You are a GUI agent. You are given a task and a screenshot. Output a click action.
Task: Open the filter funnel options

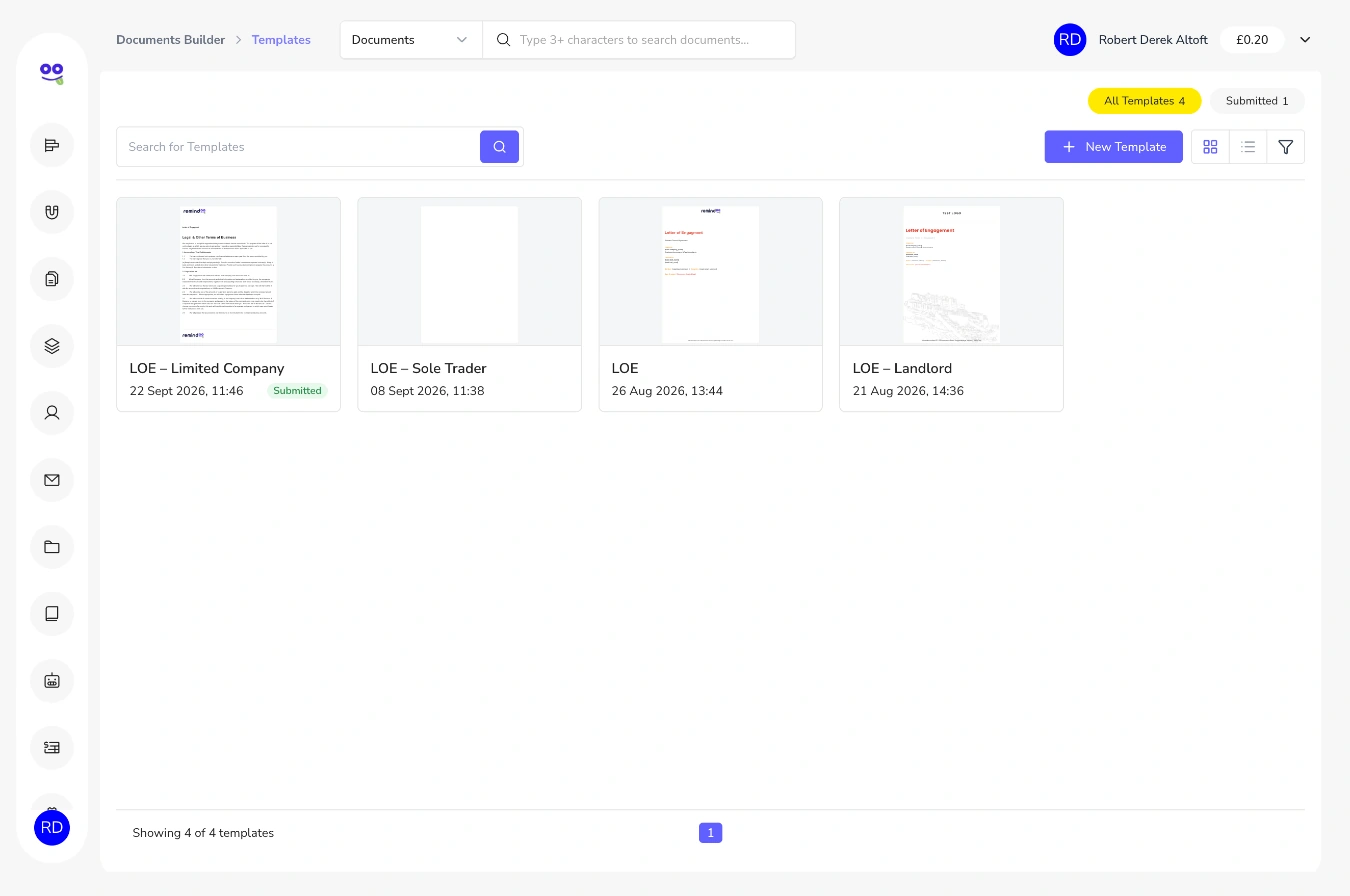click(1286, 147)
